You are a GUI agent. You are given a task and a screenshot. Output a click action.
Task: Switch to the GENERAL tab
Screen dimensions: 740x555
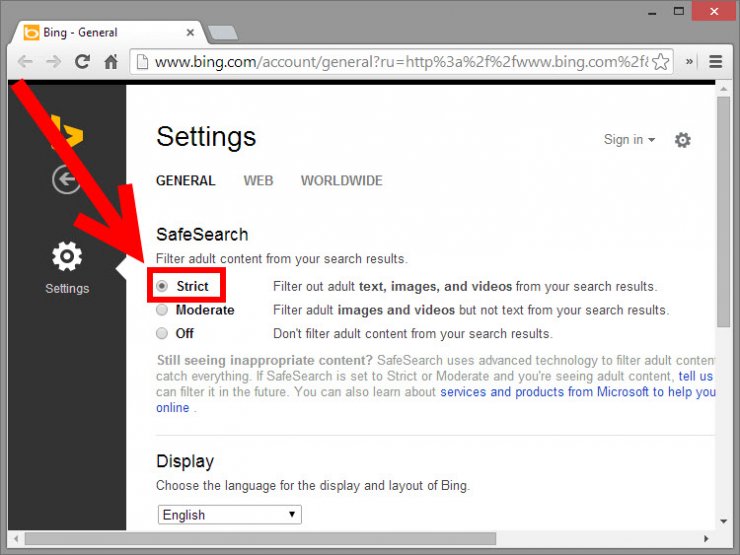[x=185, y=181]
